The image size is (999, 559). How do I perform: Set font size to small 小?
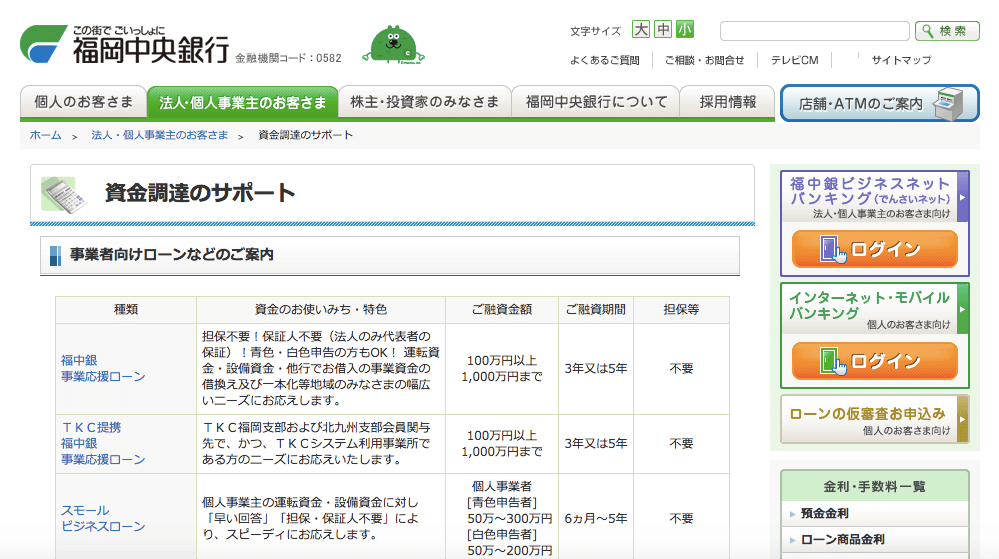(685, 29)
